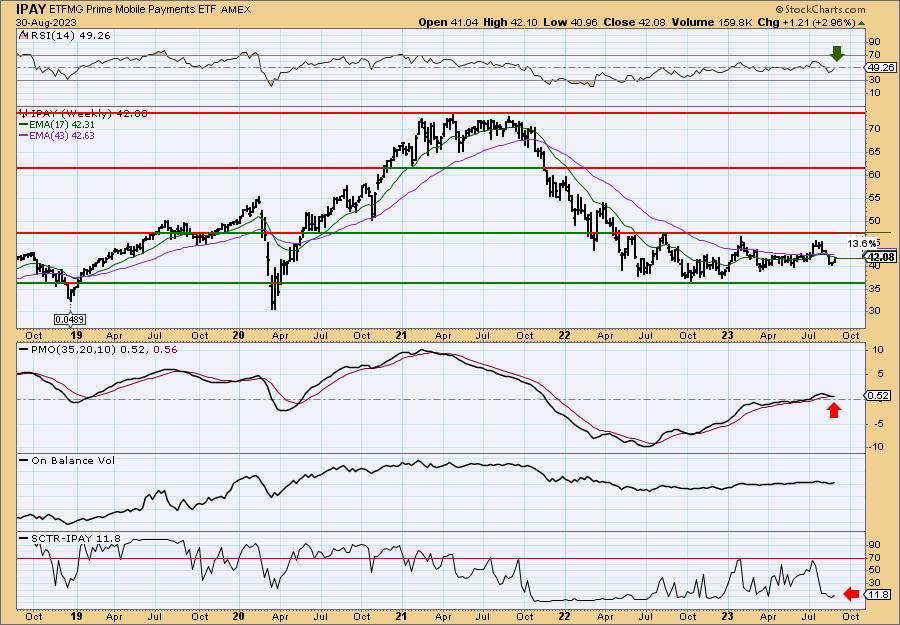The image size is (900, 625).
Task: Click the EMA(43) 42.63 legend entry
Action: [62, 135]
